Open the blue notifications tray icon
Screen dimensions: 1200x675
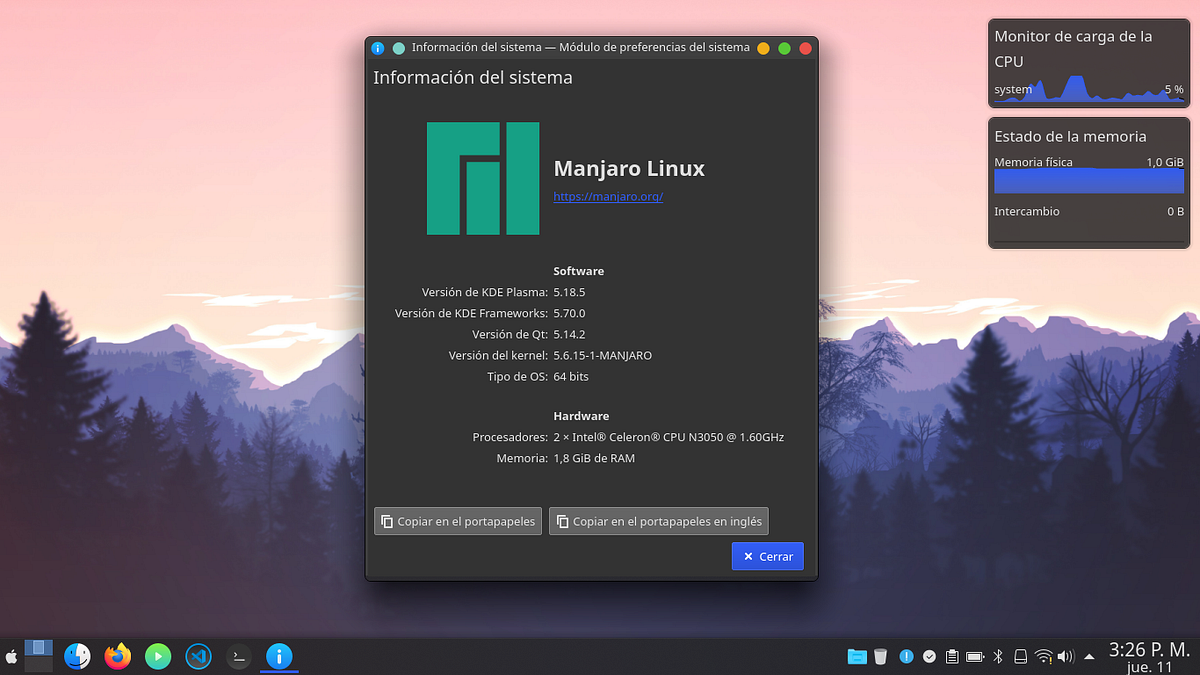(x=906, y=657)
